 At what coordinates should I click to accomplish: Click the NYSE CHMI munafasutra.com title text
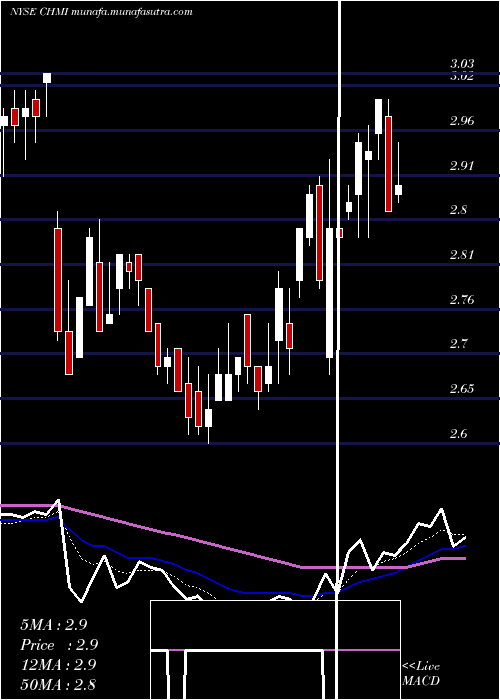click(101, 12)
